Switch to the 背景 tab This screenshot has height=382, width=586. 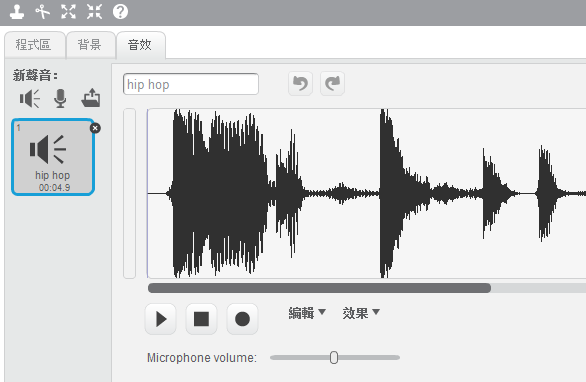tap(90, 45)
